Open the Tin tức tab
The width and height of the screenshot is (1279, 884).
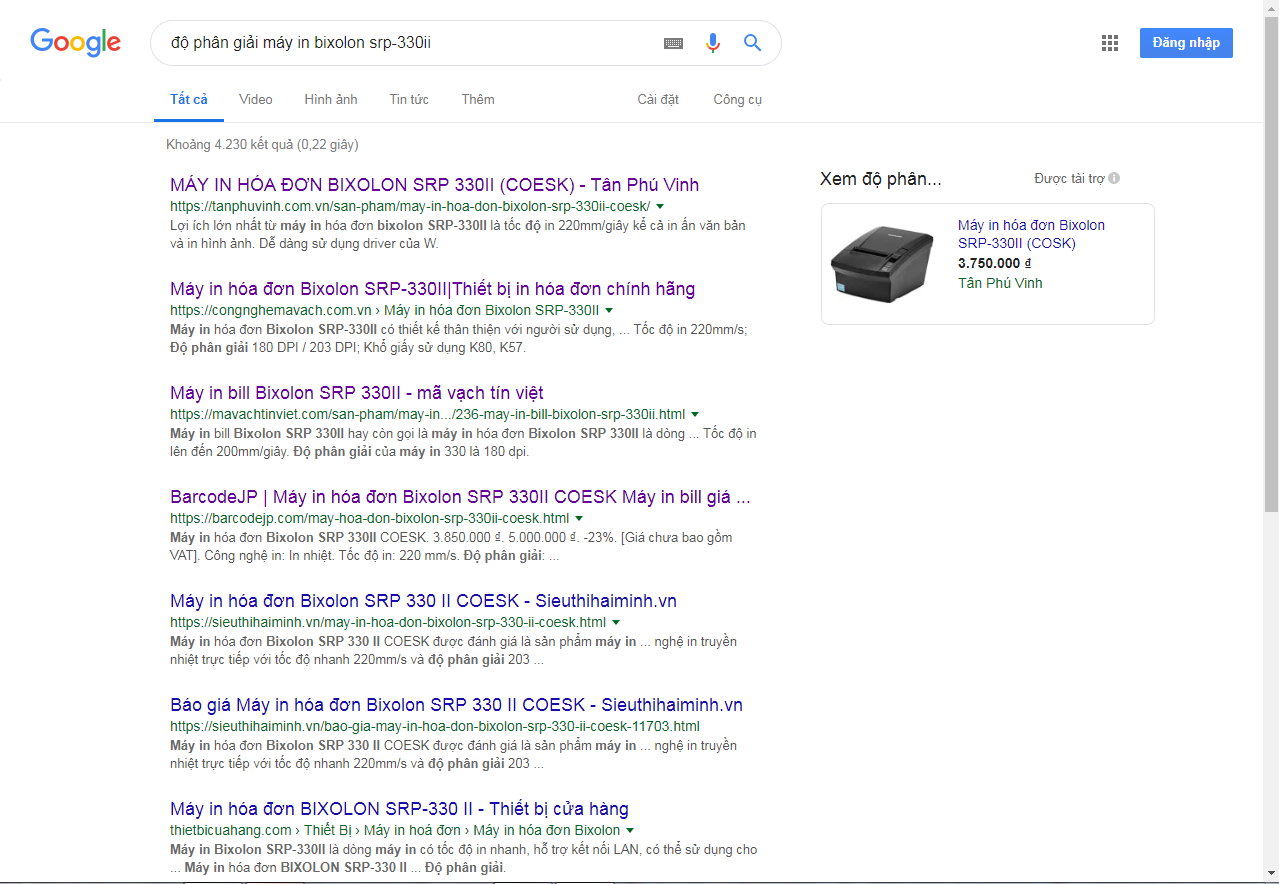[409, 99]
